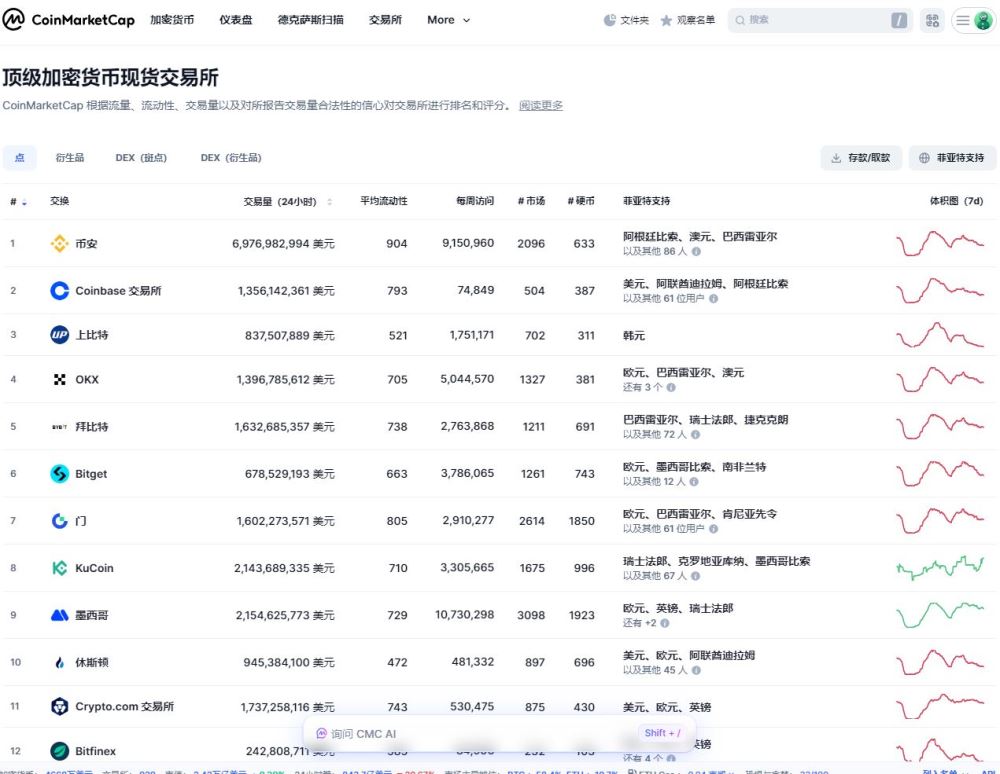Click the QR code icon in header
The image size is (1000, 774).
coord(932,20)
